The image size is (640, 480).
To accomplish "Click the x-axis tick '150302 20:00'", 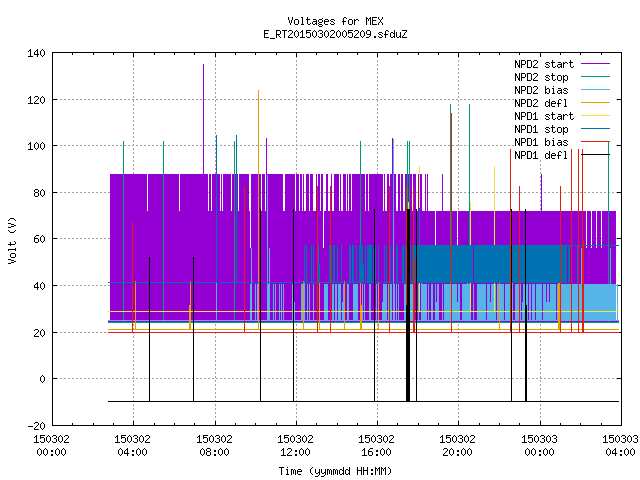I will tap(458, 446).
